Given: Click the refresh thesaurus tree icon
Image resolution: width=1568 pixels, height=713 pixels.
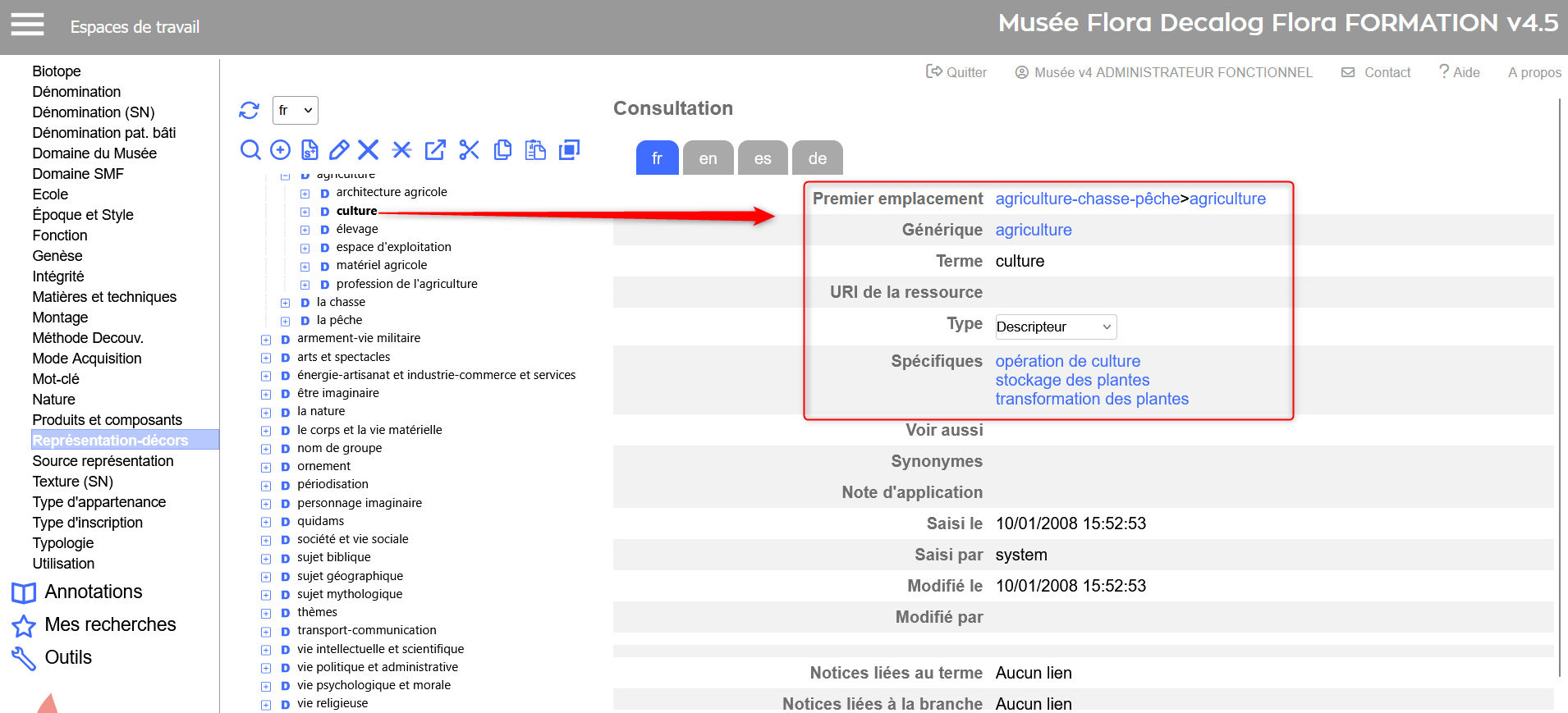Looking at the screenshot, I should [249, 110].
